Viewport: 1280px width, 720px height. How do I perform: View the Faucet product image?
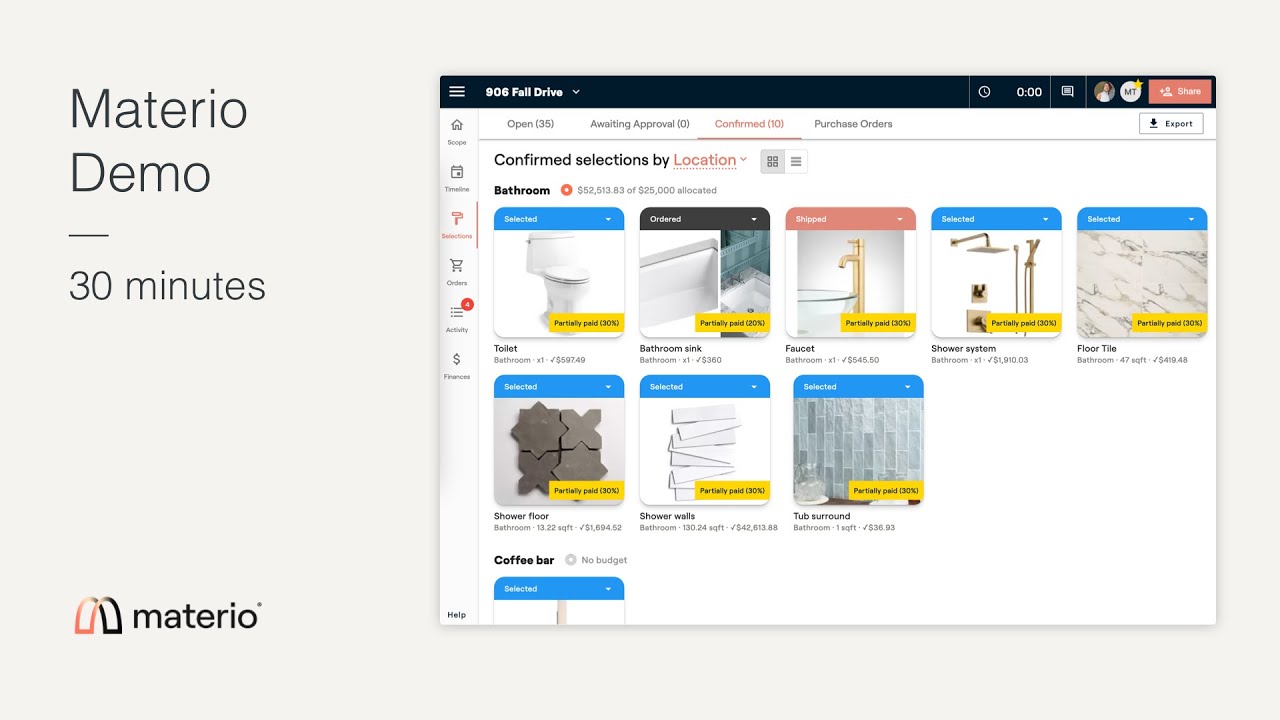851,284
